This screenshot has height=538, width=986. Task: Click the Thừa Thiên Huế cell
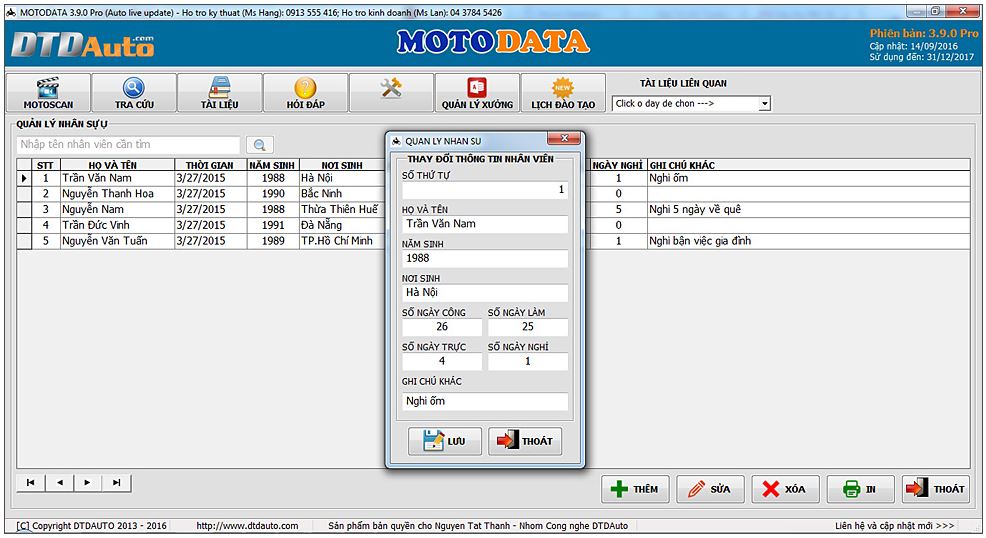(x=342, y=210)
